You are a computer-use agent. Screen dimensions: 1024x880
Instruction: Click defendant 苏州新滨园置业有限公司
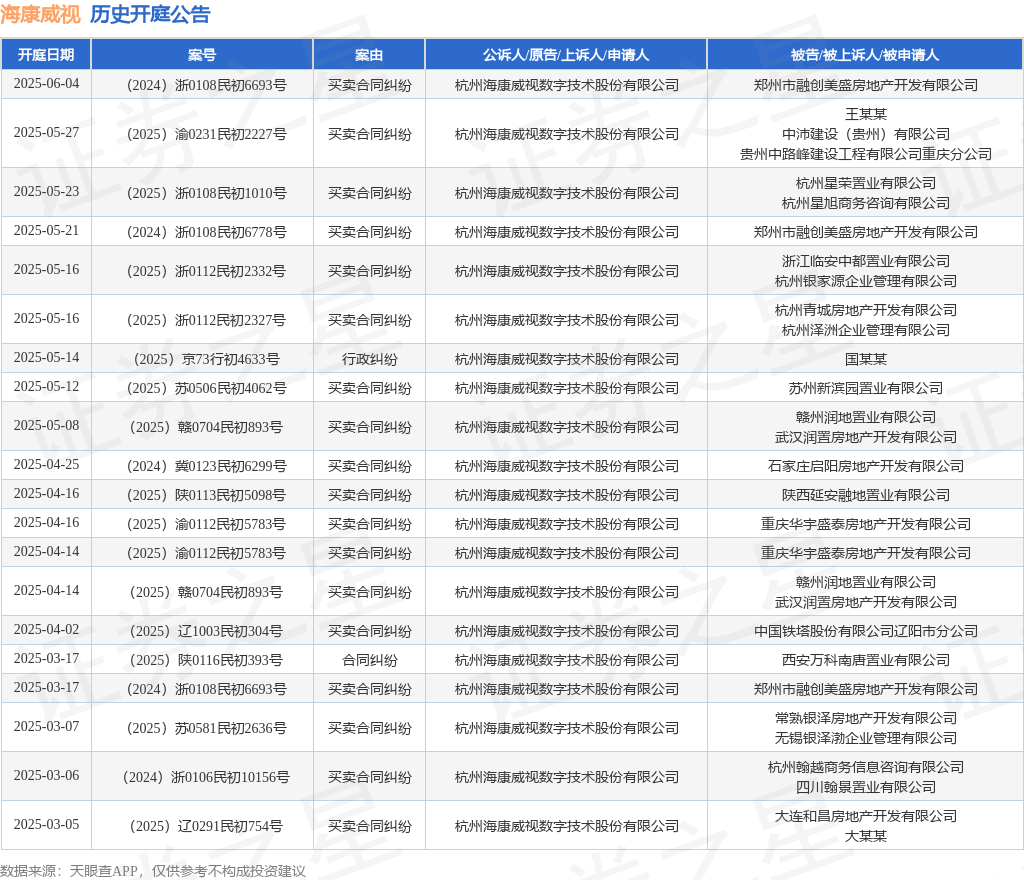865,388
